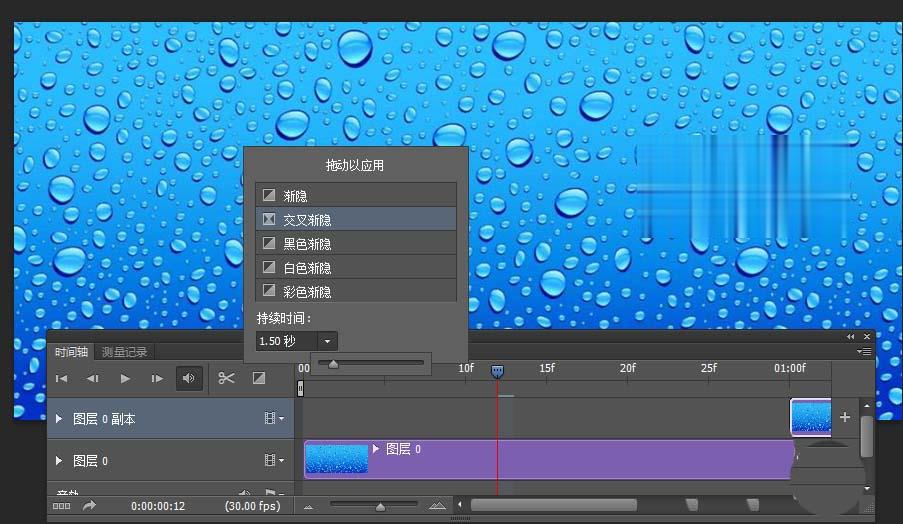Go to first frame of timeline
This screenshot has height=524, width=903.
[x=61, y=379]
